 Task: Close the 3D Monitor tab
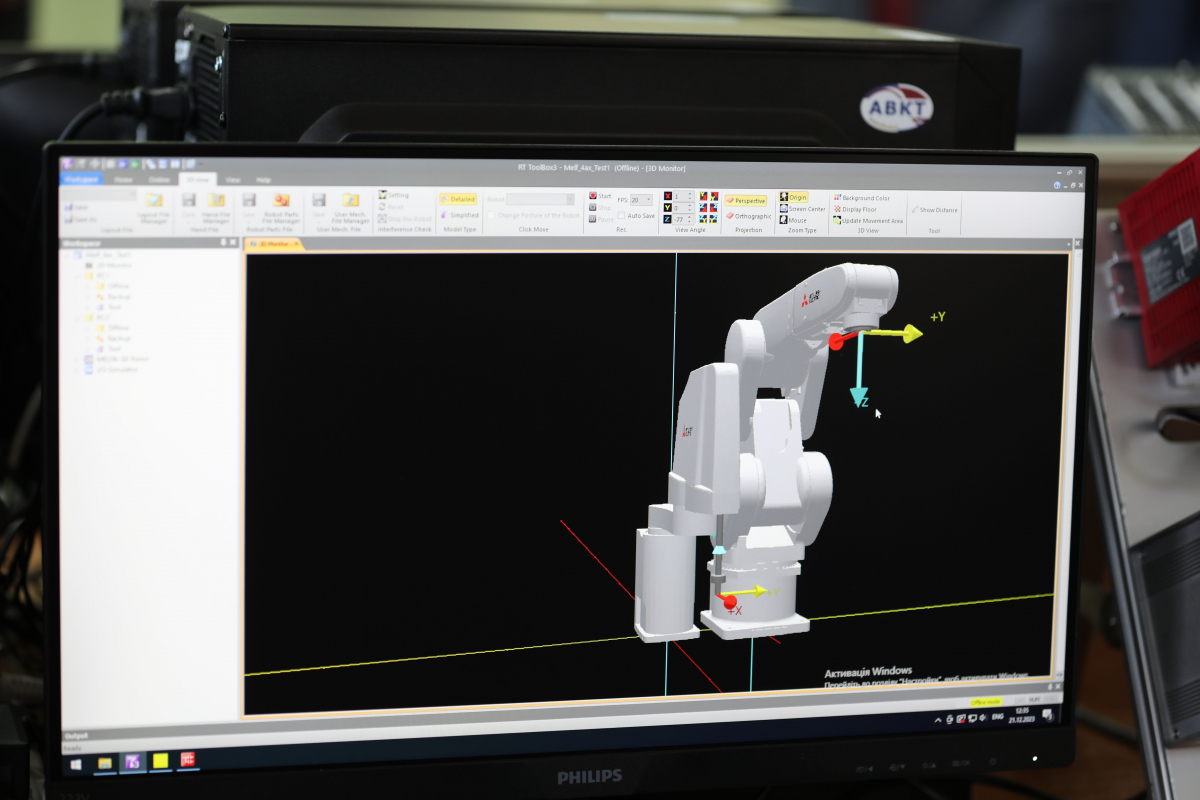pyautogui.click(x=295, y=243)
